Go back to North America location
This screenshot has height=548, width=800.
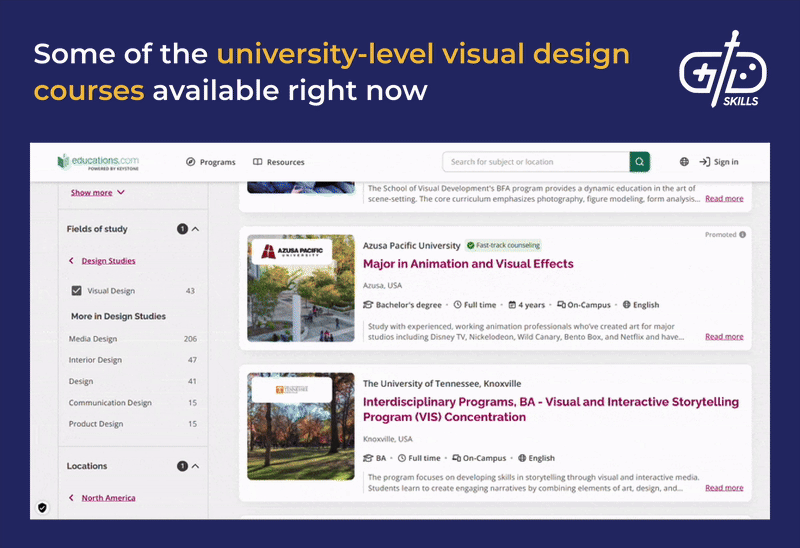pyautogui.click(x=108, y=498)
